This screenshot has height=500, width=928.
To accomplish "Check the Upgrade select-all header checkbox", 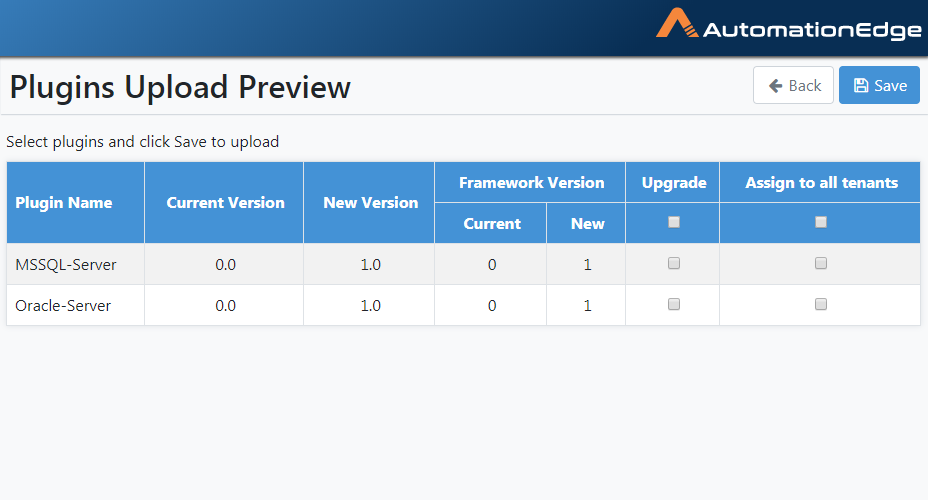I will pos(674,222).
